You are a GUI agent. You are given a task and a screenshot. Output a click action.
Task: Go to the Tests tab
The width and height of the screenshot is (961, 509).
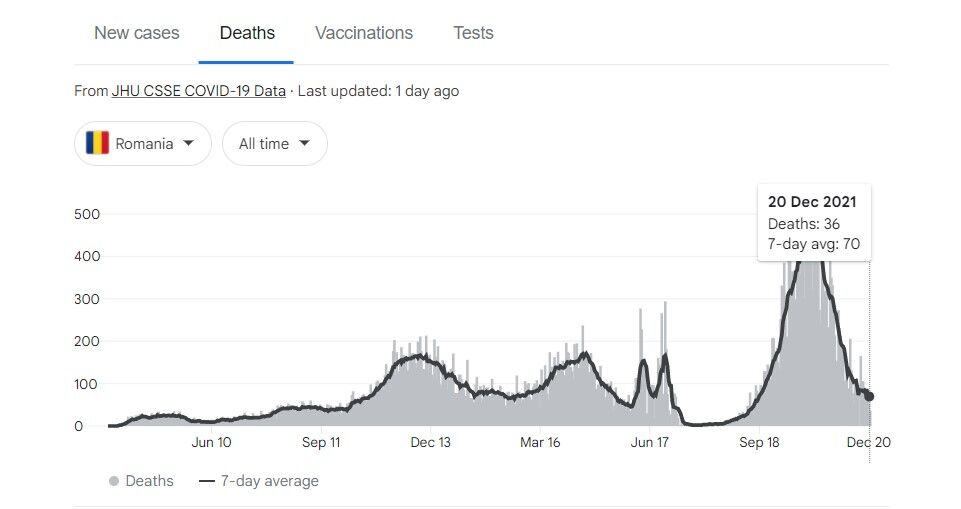(473, 33)
